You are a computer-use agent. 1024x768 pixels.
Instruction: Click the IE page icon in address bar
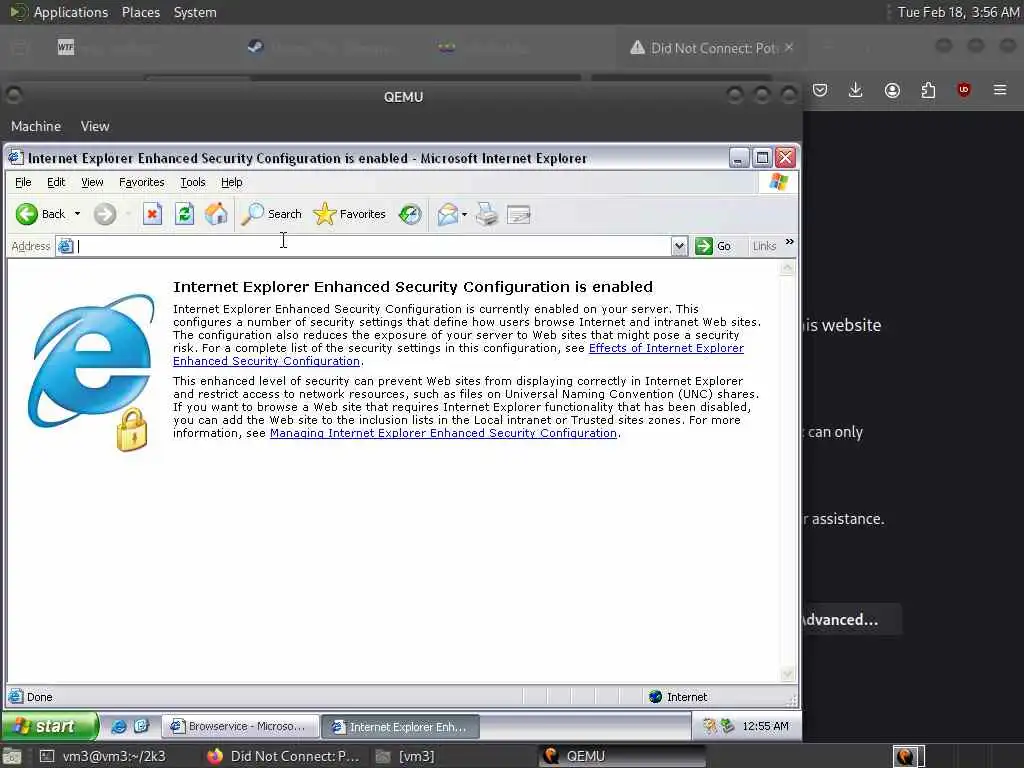(65, 246)
